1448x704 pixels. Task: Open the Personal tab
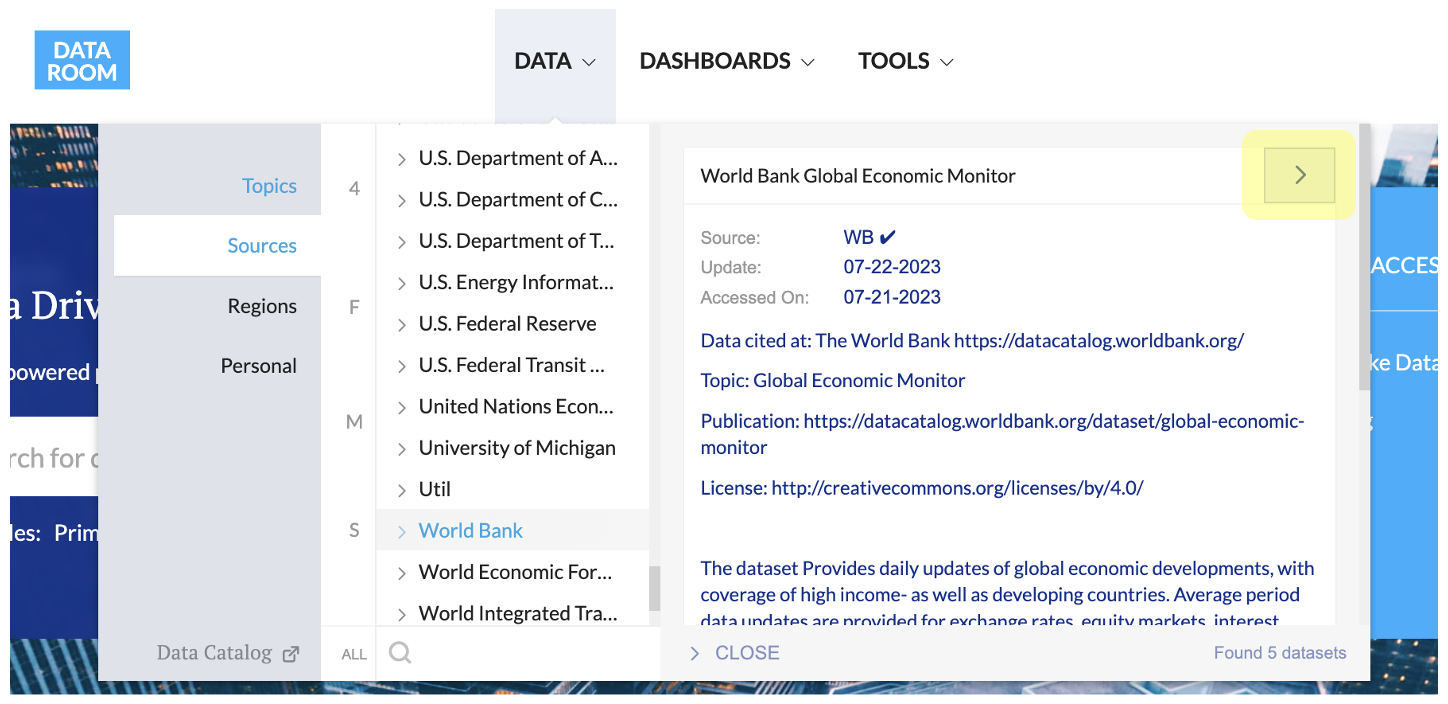pyautogui.click(x=258, y=366)
